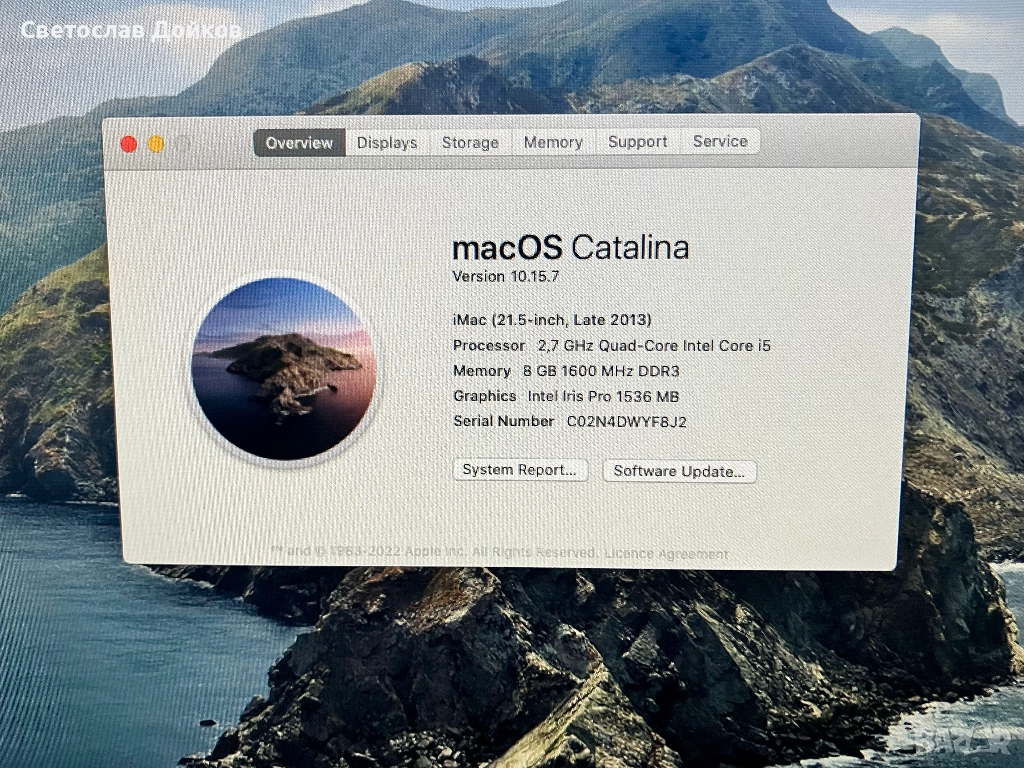
Task: Click the Memory 8 GB 1600 MHz line
Action: [x=566, y=371]
